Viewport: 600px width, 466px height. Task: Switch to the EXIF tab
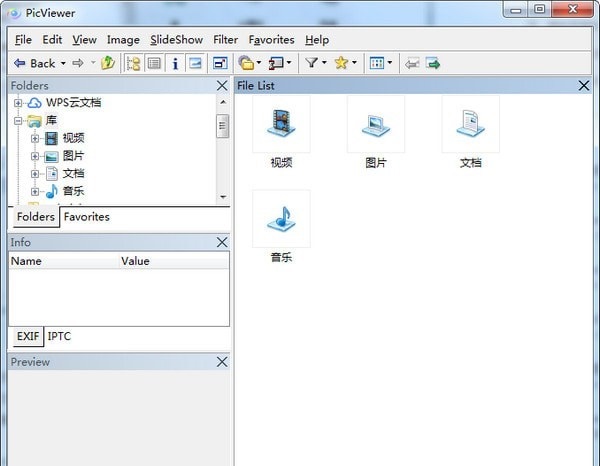pos(28,336)
